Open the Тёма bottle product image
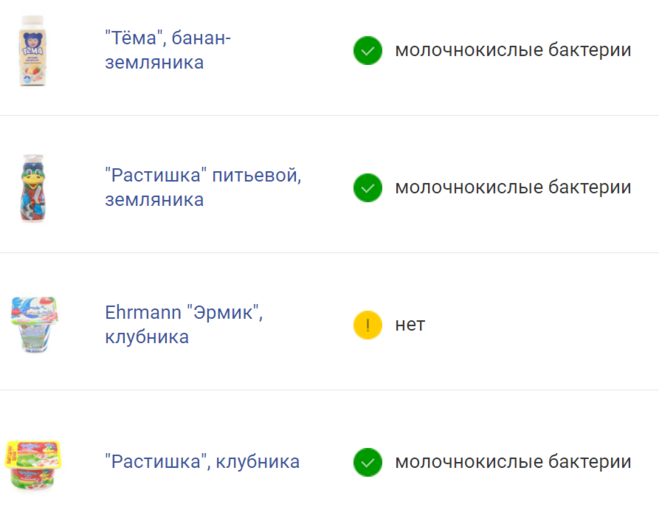The width and height of the screenshot is (659, 507). [x=34, y=50]
